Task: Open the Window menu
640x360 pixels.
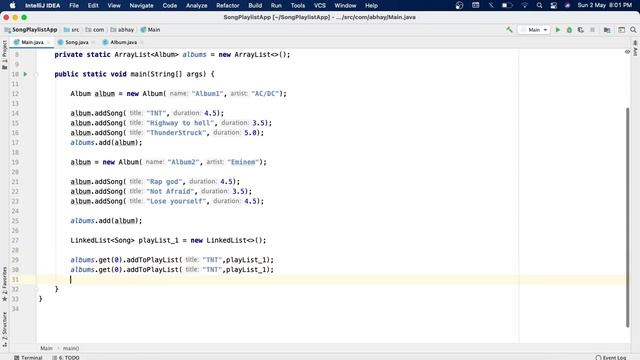Action: (x=345, y=6)
